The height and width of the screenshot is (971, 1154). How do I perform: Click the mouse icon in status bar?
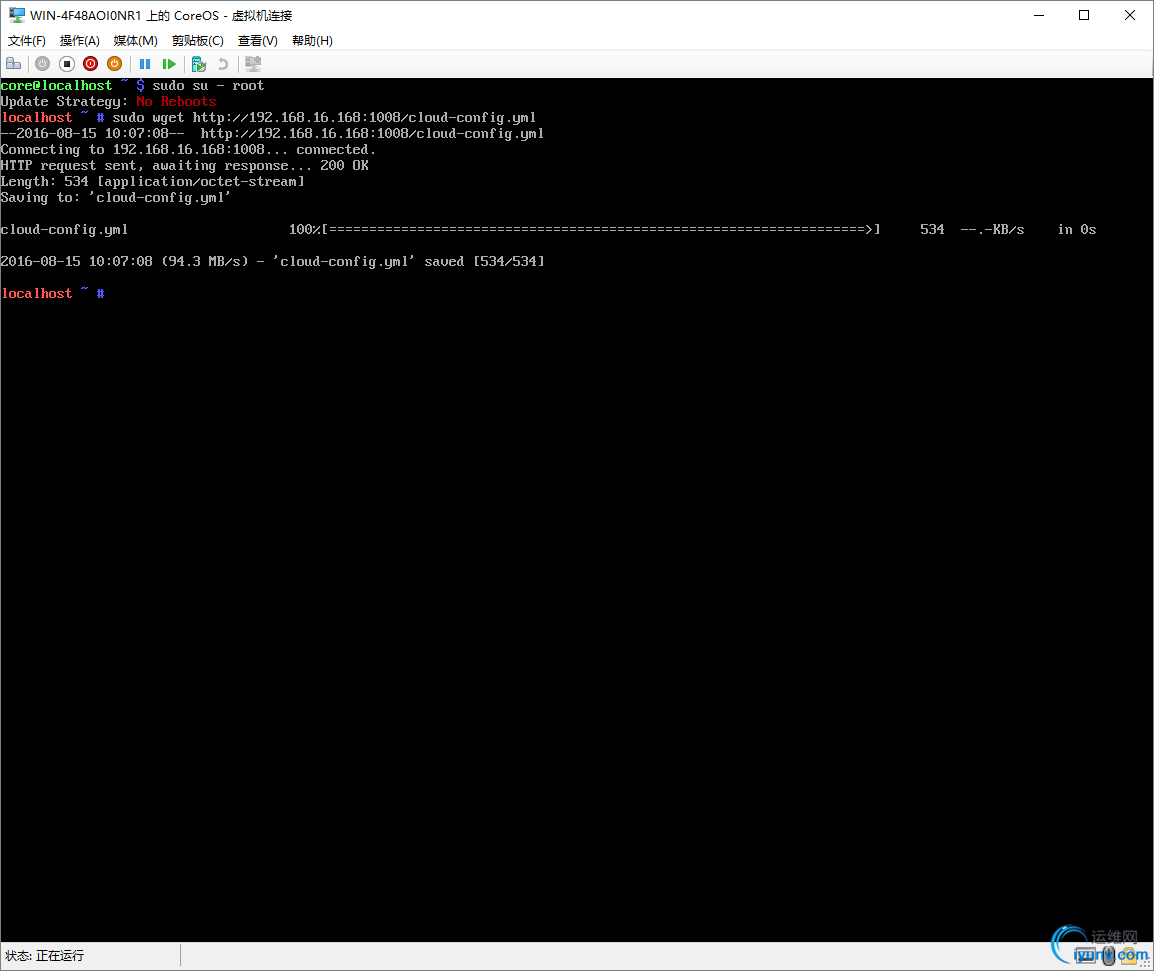pyautogui.click(x=1108, y=956)
